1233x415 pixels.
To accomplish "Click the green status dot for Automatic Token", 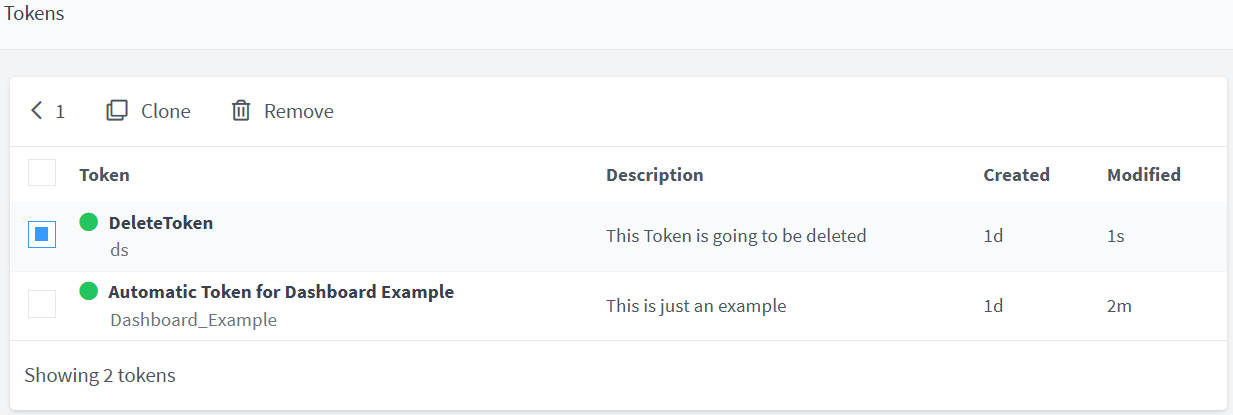I will 88,291.
